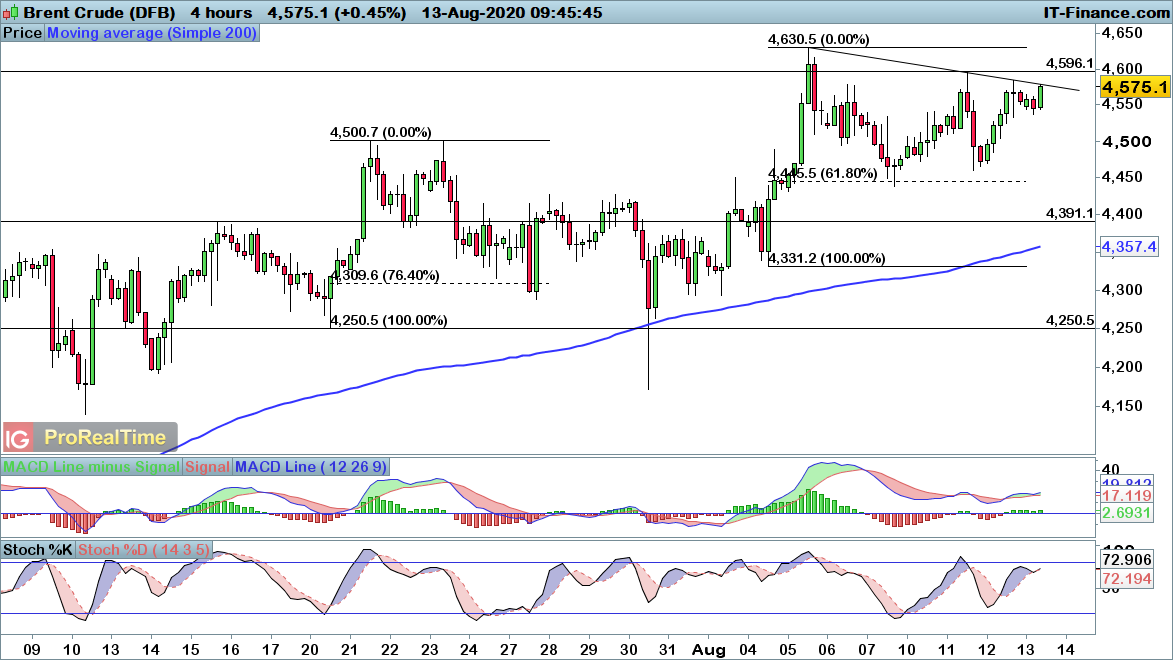Click the IT-Finance.com link

pos(1105,13)
